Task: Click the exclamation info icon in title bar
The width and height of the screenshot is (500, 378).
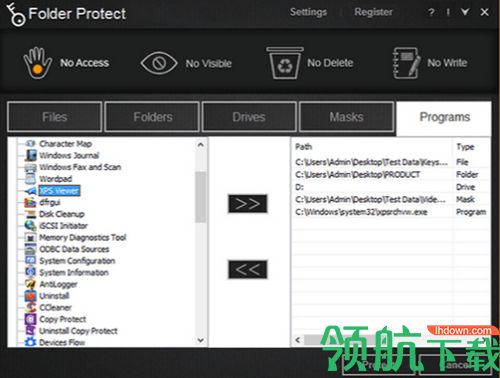Action: [448, 13]
